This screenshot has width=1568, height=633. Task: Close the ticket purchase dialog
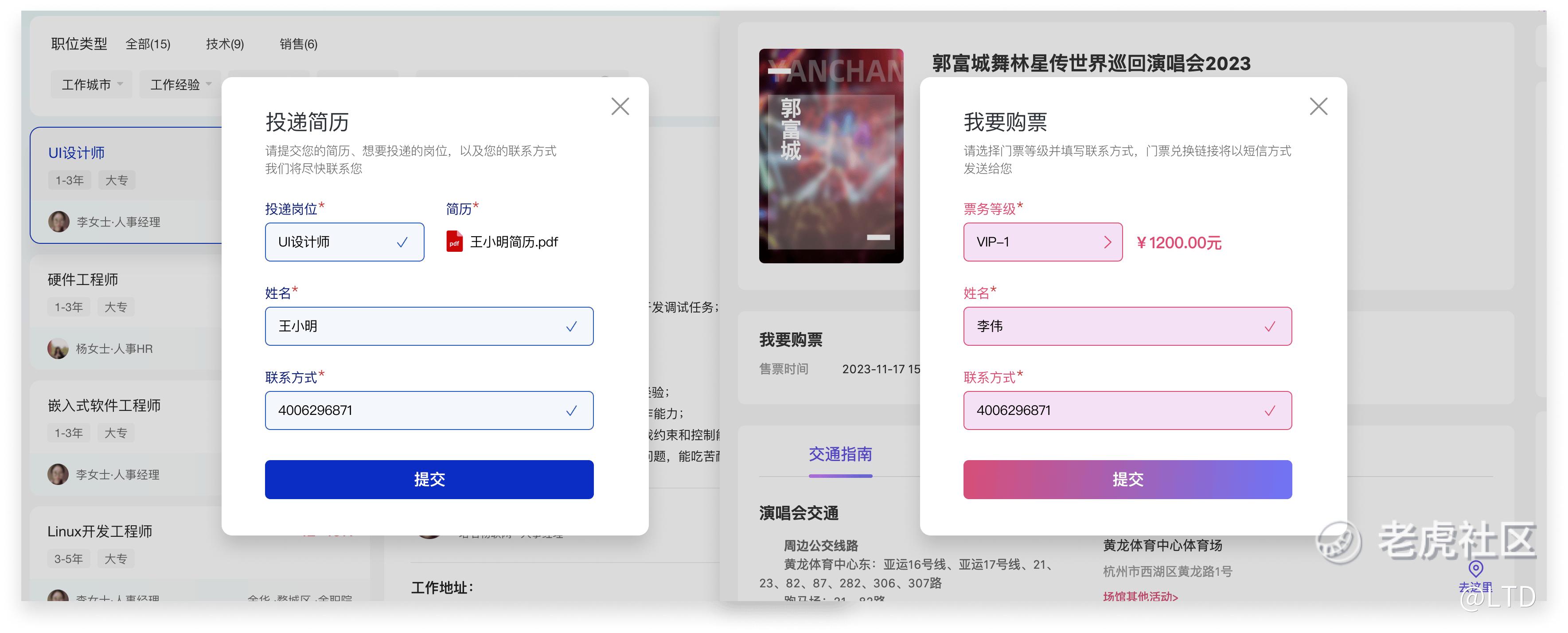tap(1318, 106)
